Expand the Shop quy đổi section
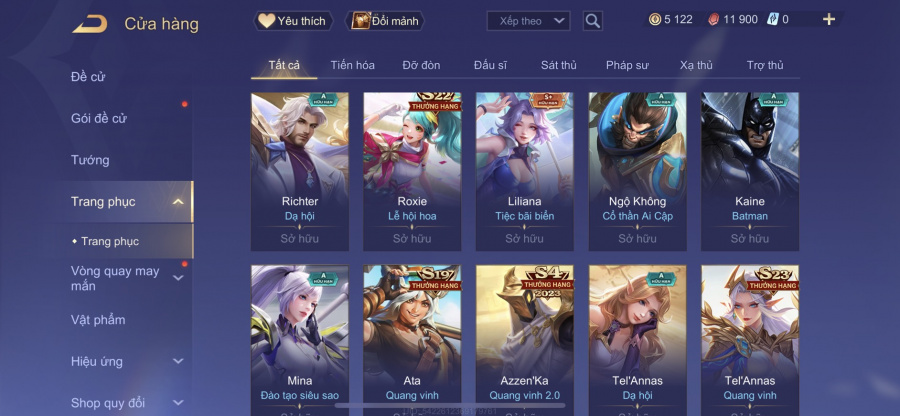This screenshot has width=900, height=416. [178, 403]
